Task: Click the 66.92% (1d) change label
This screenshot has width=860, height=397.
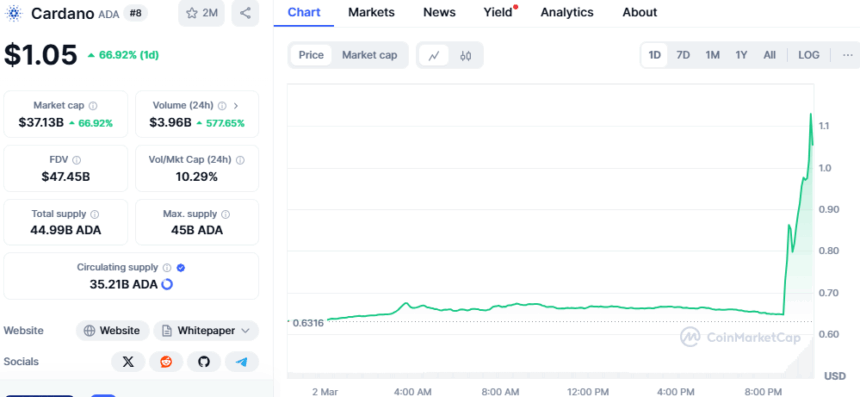Action: [x=123, y=55]
